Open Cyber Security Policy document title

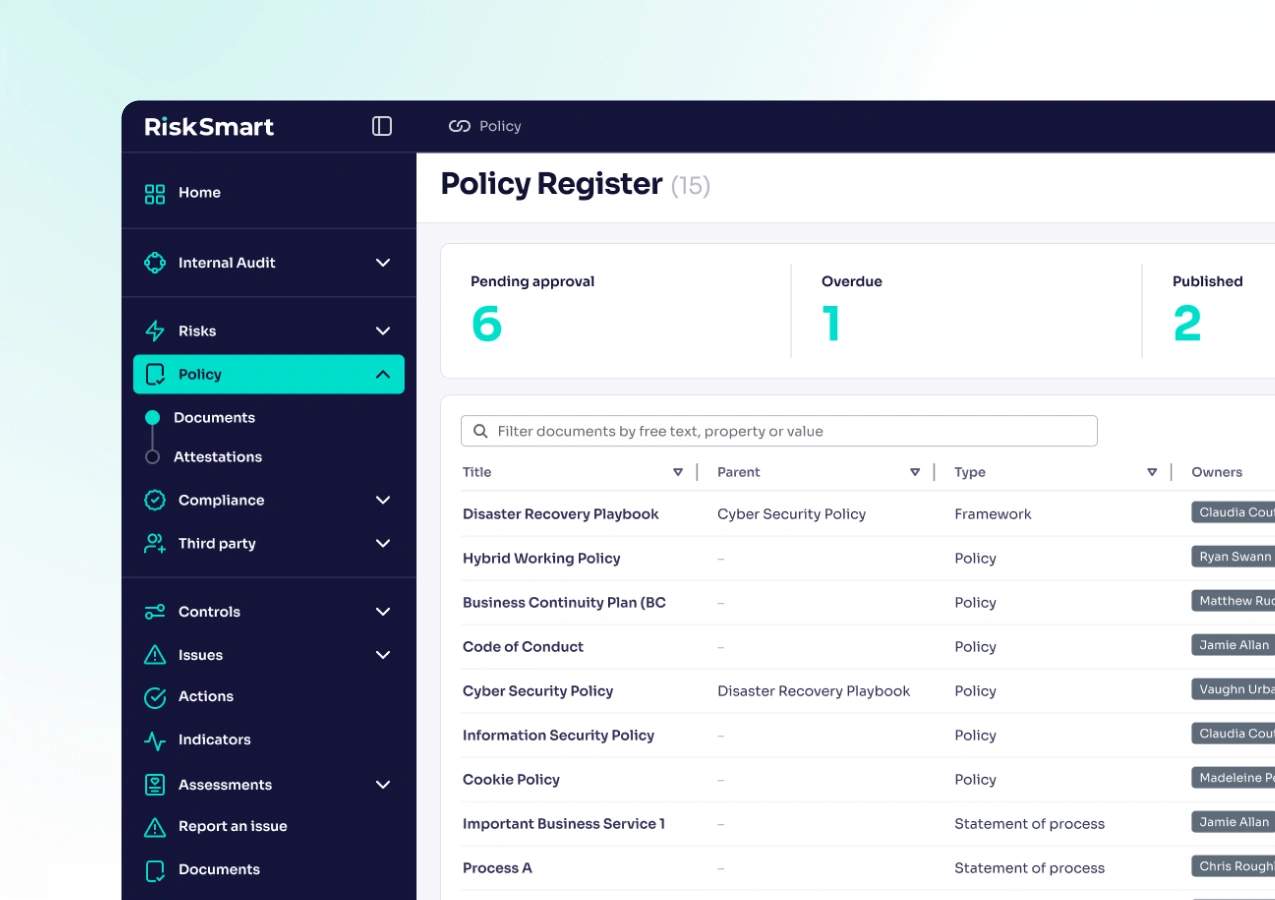point(538,691)
